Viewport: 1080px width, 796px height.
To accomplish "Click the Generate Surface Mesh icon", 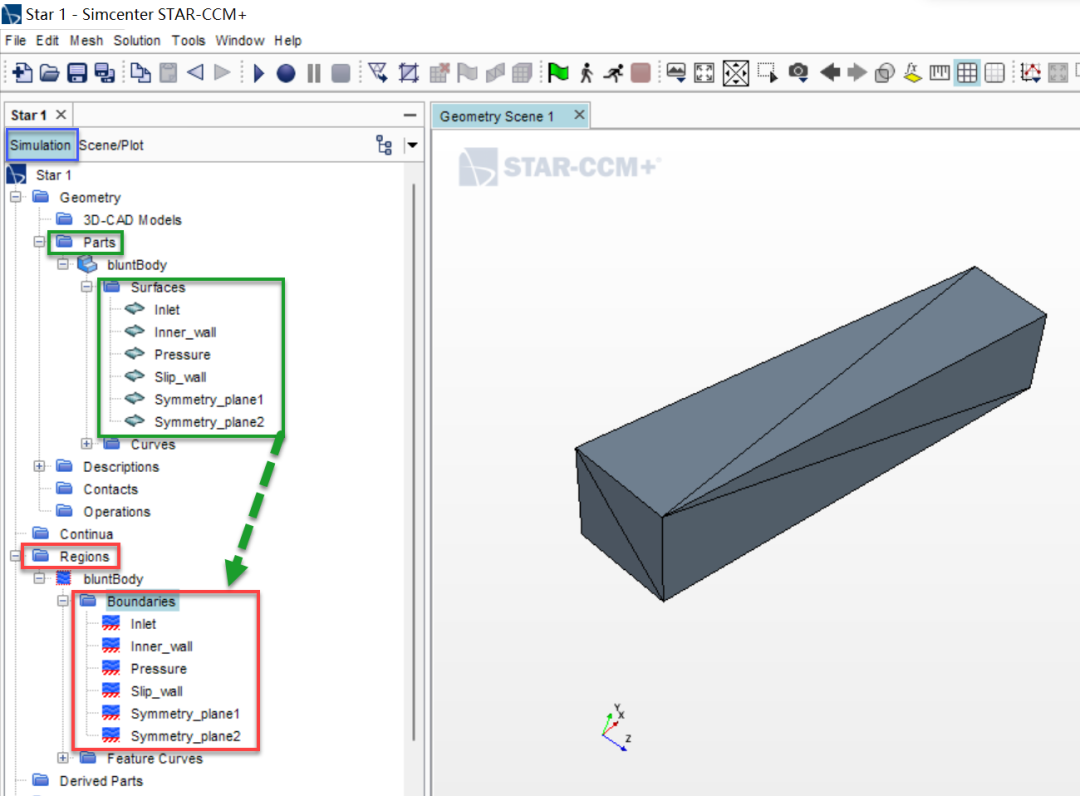I will pos(495,72).
